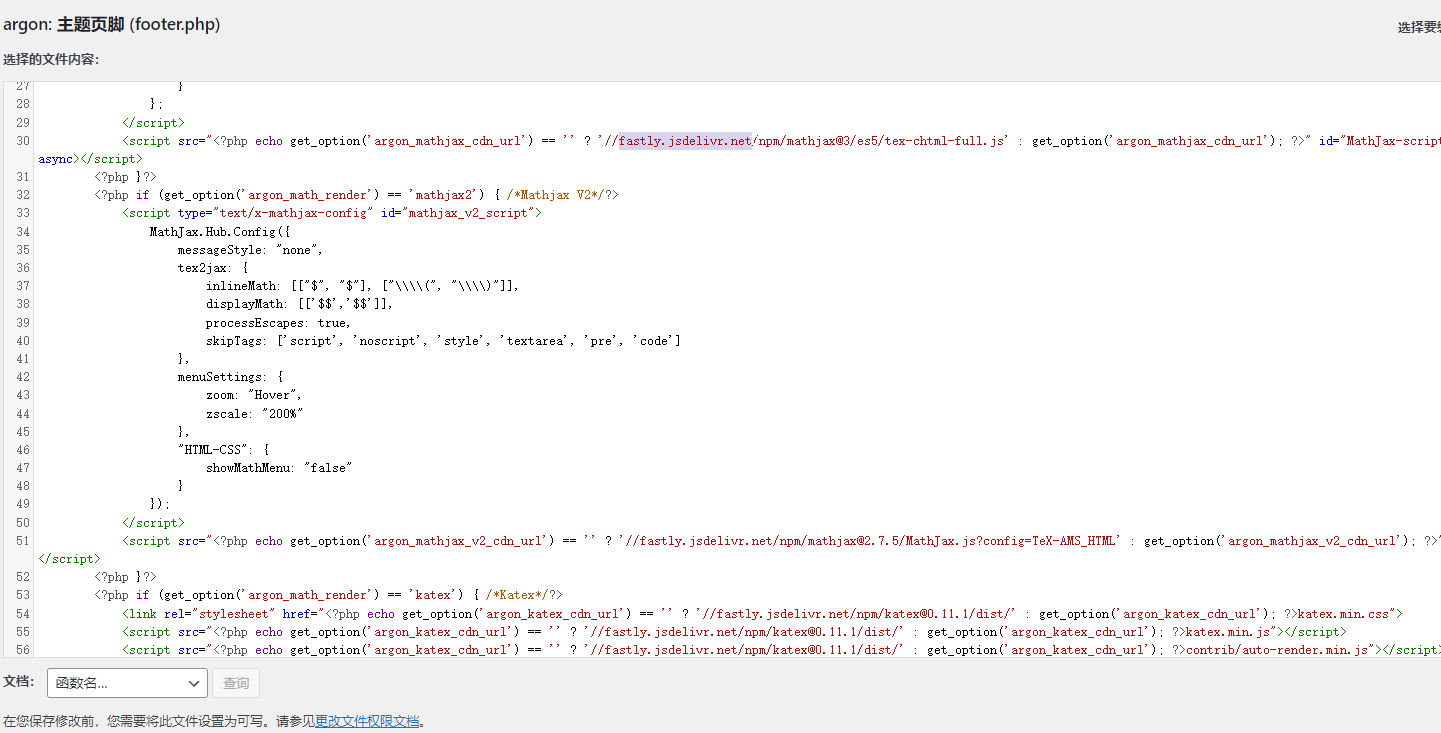Click the 查询 lookup button
The height and width of the screenshot is (733, 1441).
tap(236, 683)
